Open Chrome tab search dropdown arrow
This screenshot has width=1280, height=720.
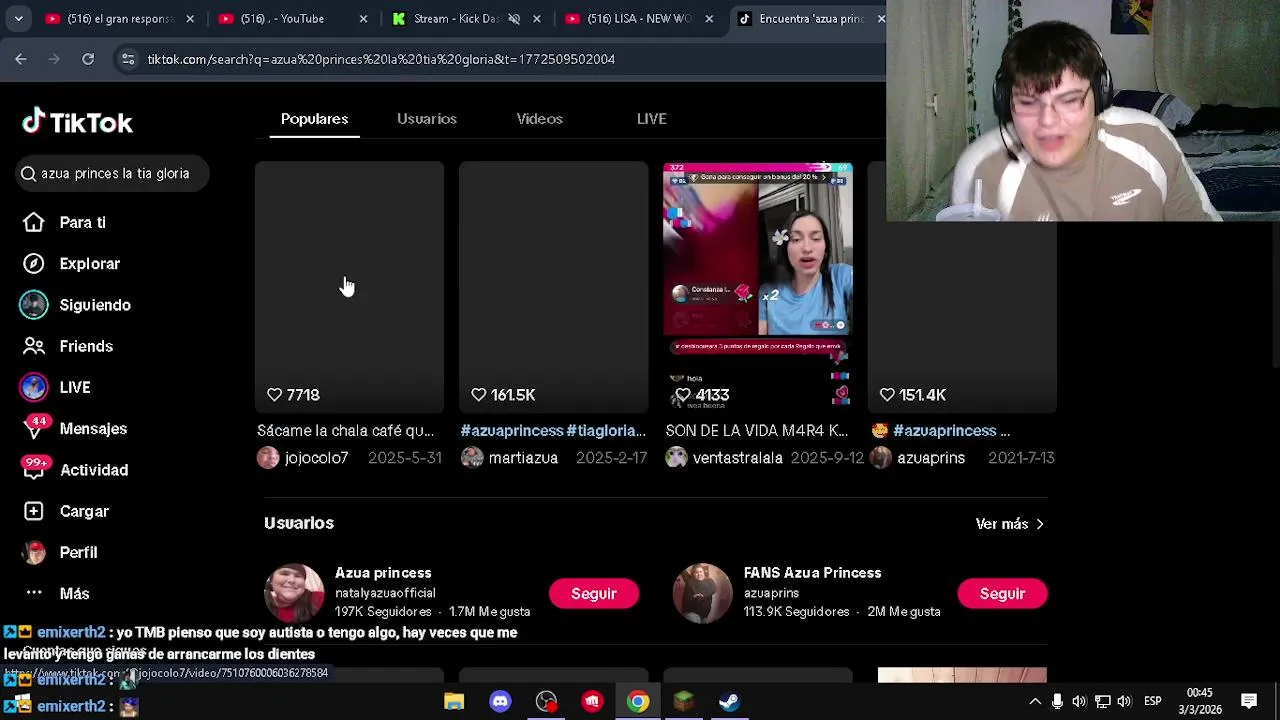pyautogui.click(x=18, y=19)
